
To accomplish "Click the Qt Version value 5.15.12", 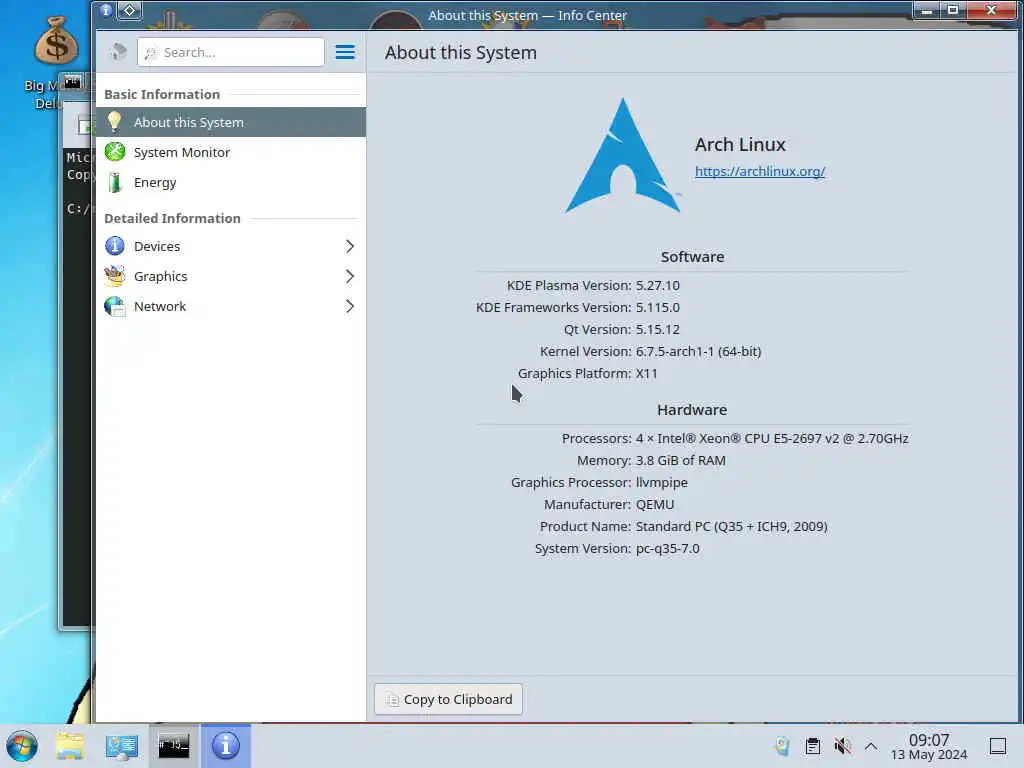I will click(x=658, y=329).
